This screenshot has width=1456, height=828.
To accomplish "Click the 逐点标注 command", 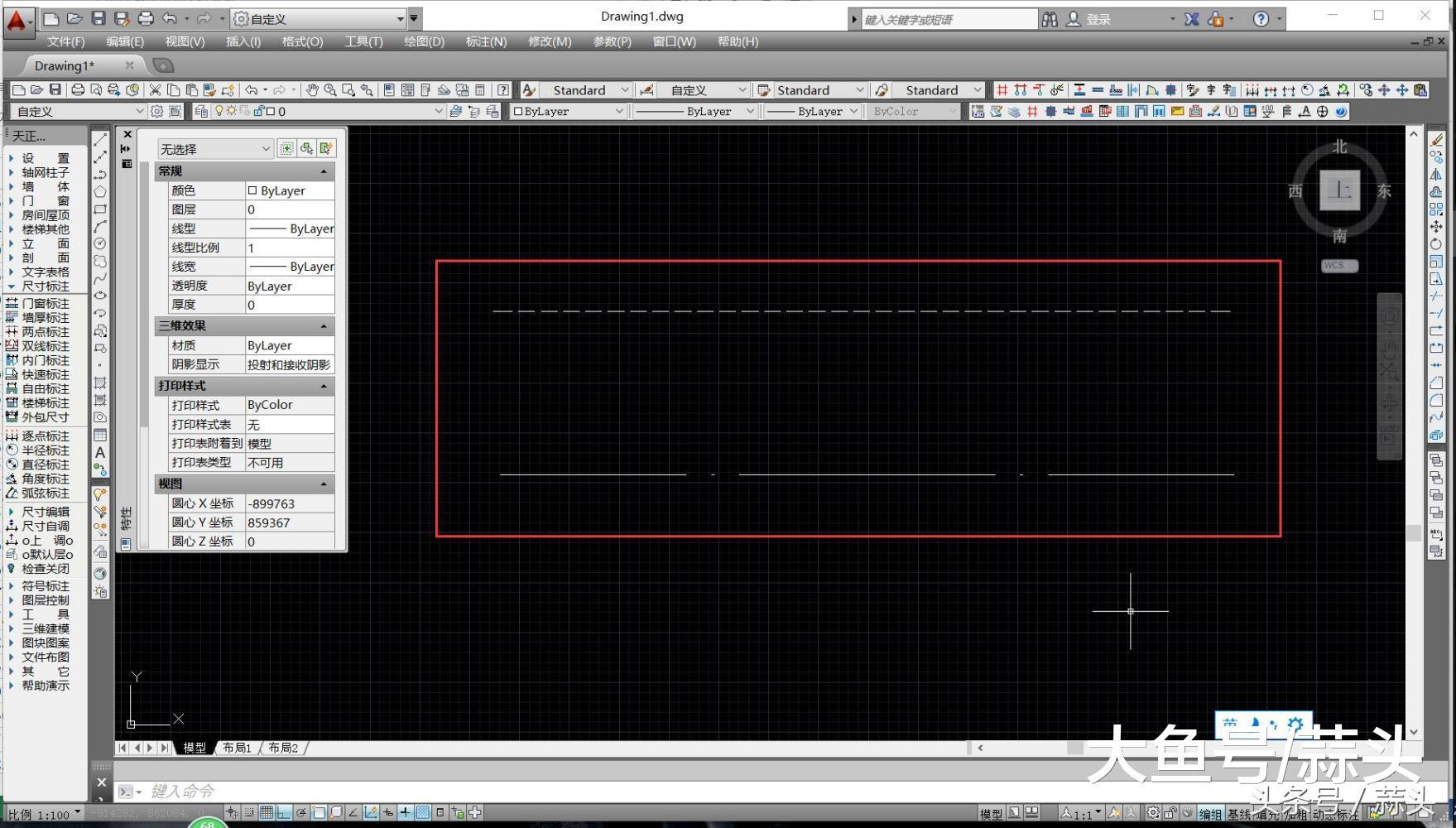I will pyautogui.click(x=38, y=436).
